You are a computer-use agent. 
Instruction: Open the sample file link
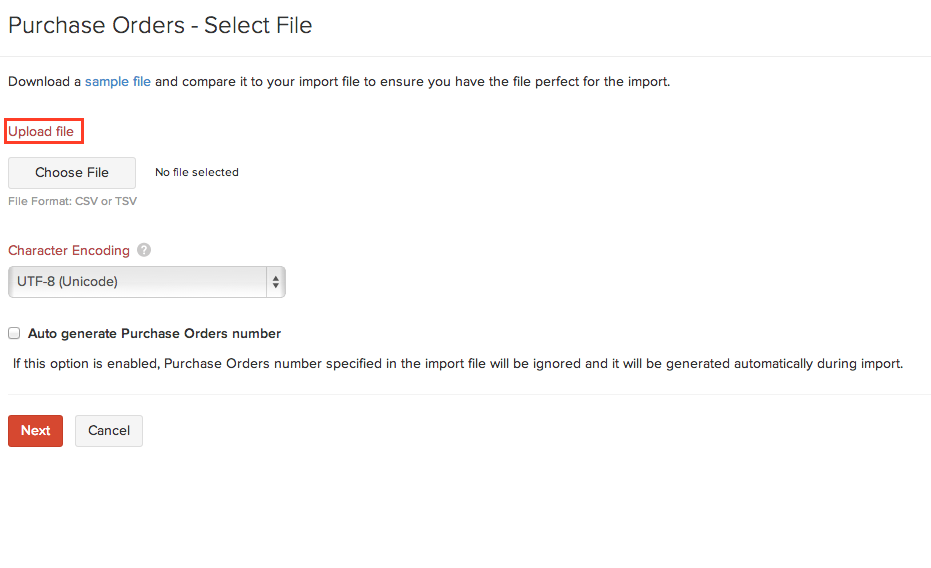click(118, 81)
